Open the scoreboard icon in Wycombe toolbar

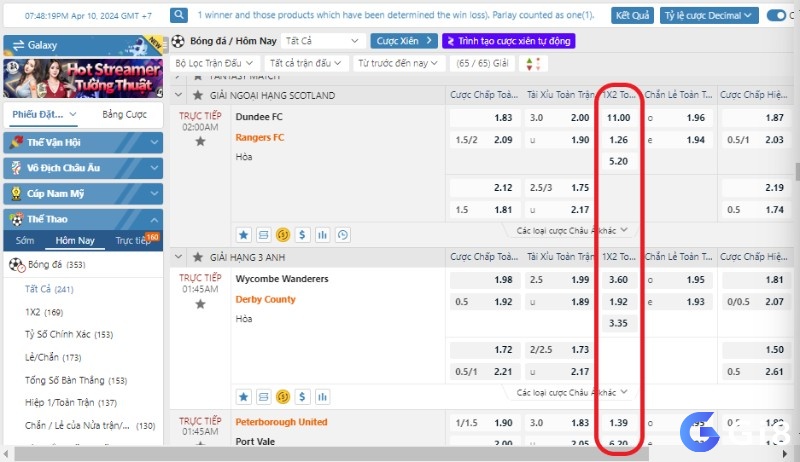coord(263,397)
